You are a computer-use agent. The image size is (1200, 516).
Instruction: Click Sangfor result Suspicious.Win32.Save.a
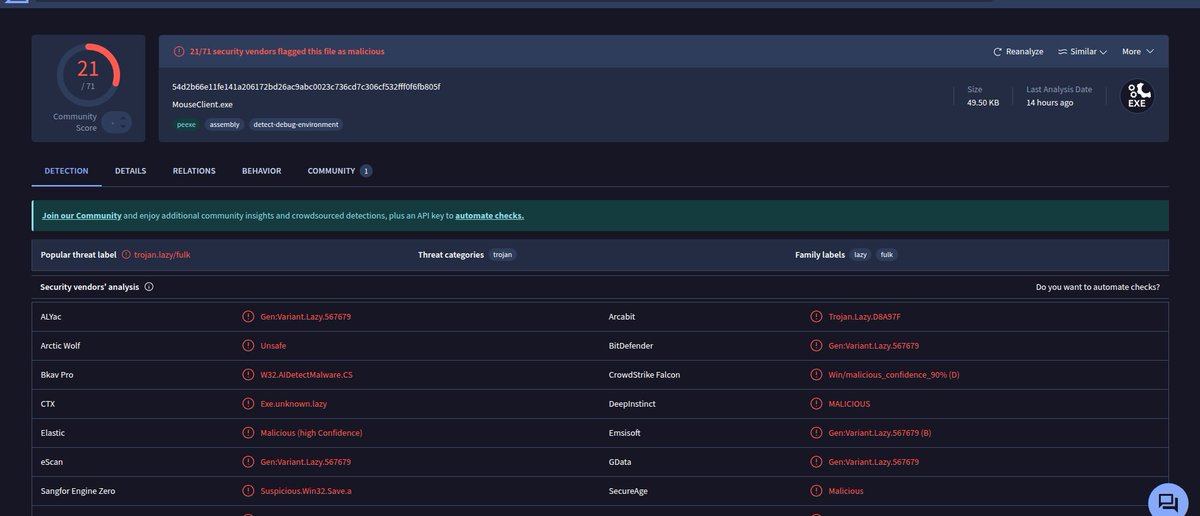306,491
